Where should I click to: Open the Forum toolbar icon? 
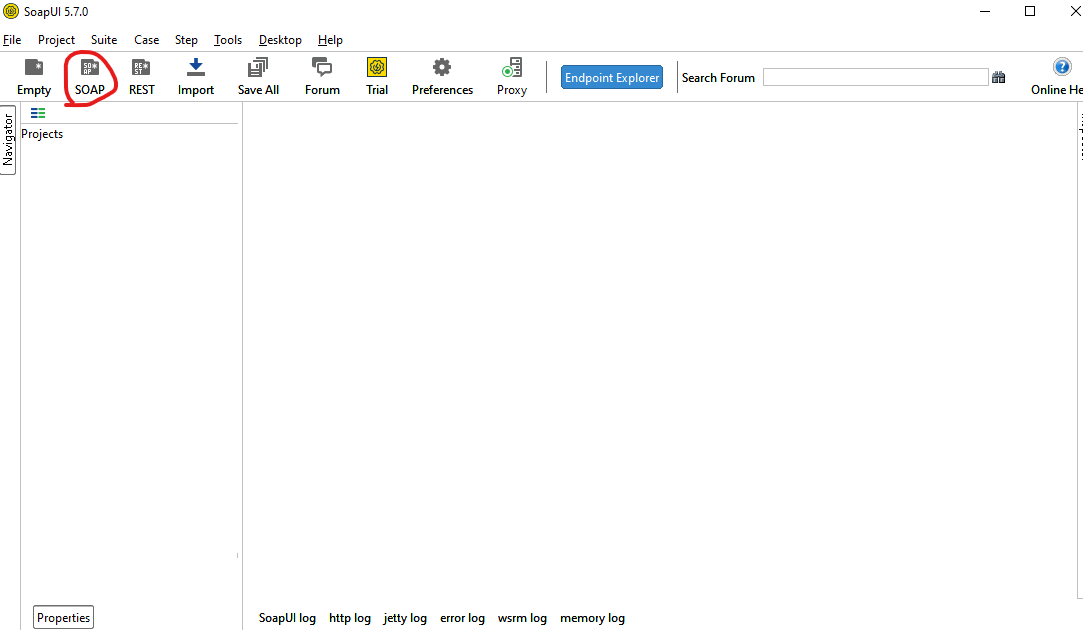[x=322, y=77]
